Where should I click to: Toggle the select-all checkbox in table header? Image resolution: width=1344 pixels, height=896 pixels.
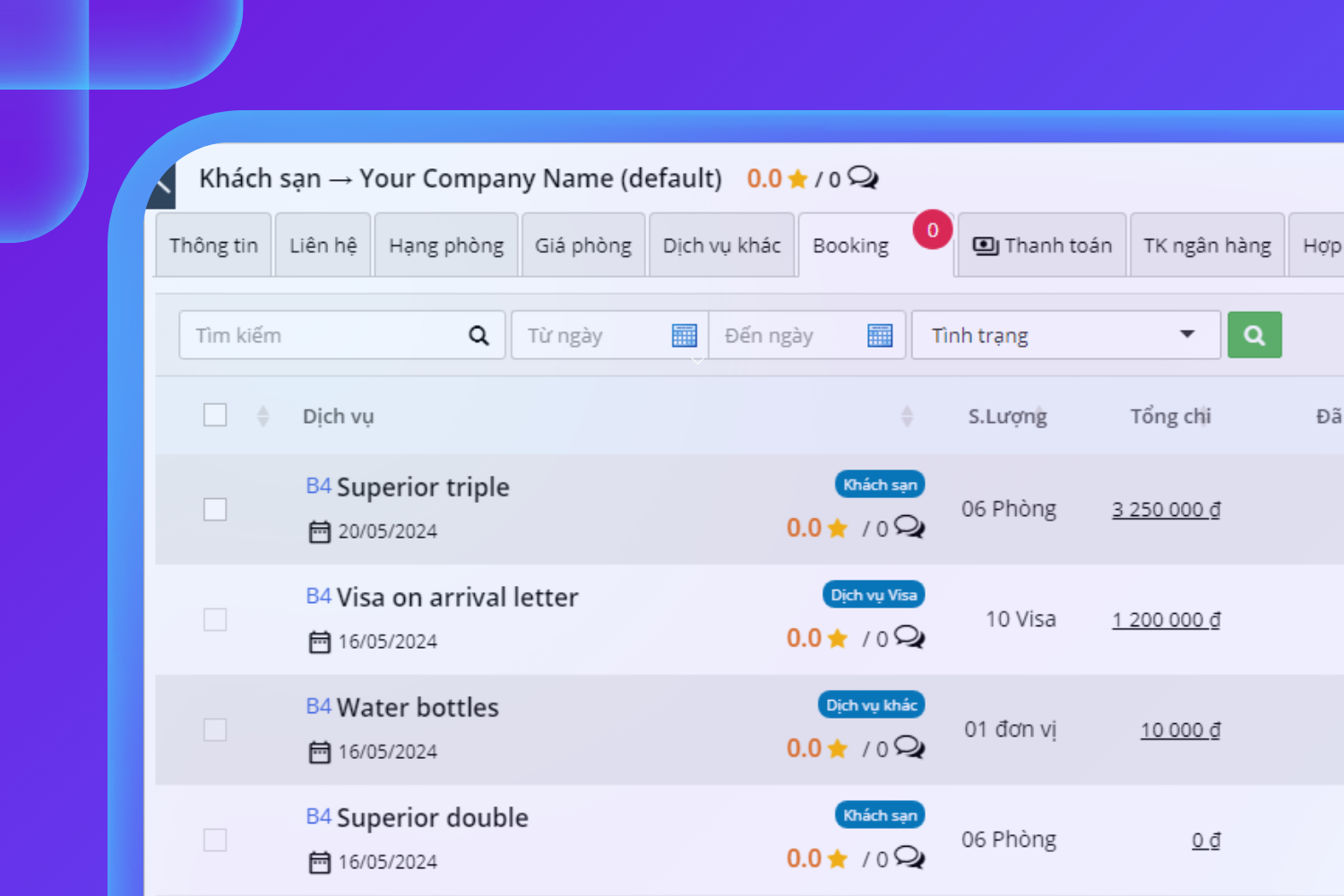215,415
